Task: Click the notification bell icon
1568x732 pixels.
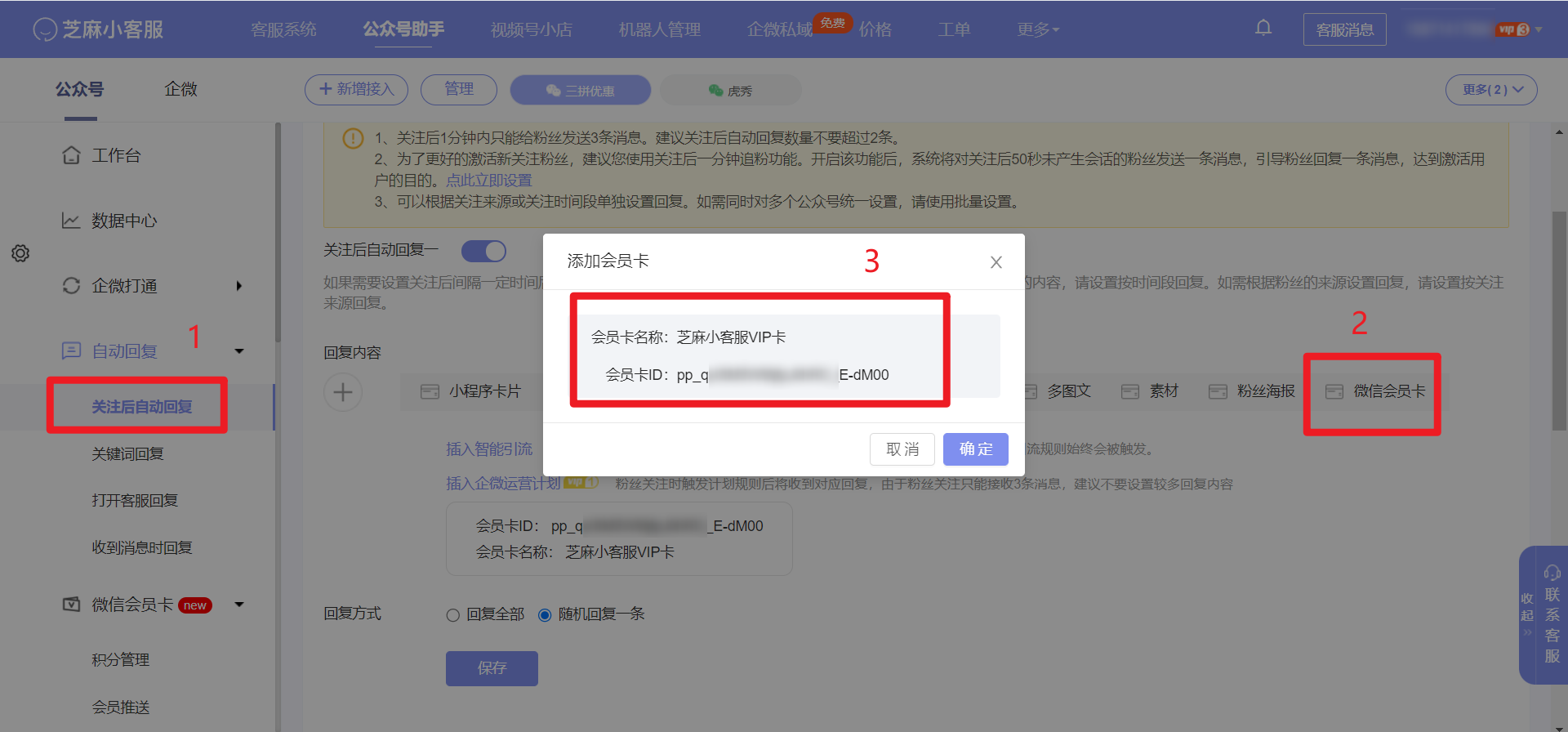Action: [x=1263, y=28]
